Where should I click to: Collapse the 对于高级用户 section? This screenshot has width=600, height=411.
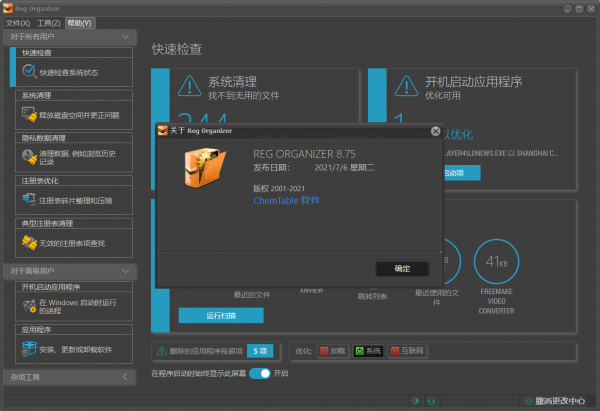pyautogui.click(x=125, y=271)
